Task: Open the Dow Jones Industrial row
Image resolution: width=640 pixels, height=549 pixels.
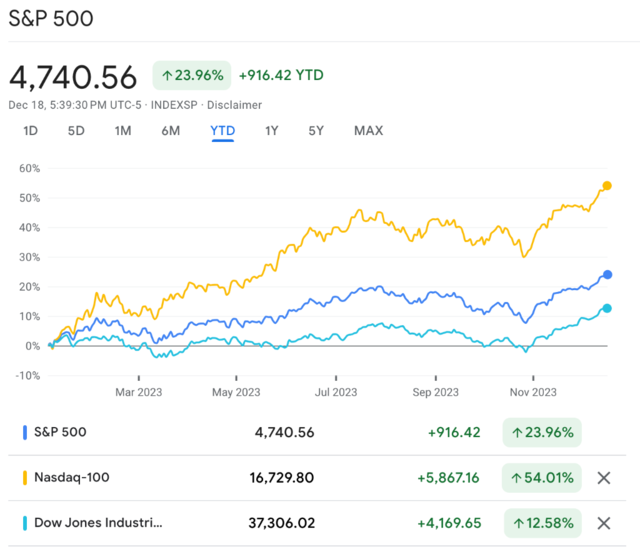Action: click(98, 522)
